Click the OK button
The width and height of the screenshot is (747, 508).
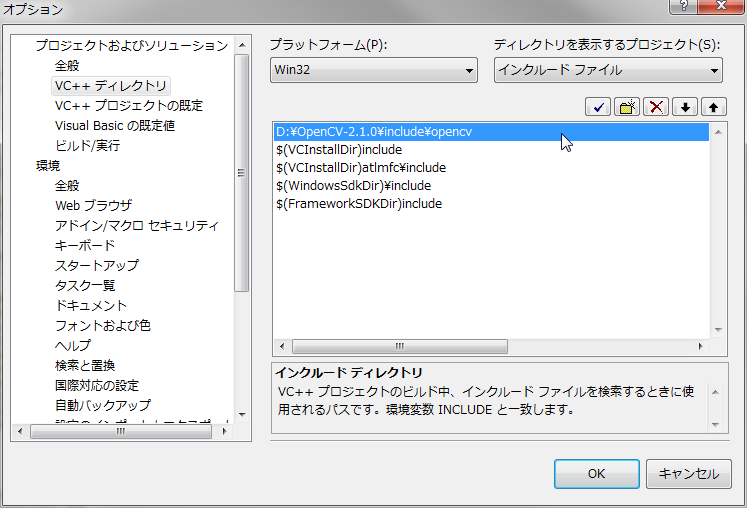(596, 474)
